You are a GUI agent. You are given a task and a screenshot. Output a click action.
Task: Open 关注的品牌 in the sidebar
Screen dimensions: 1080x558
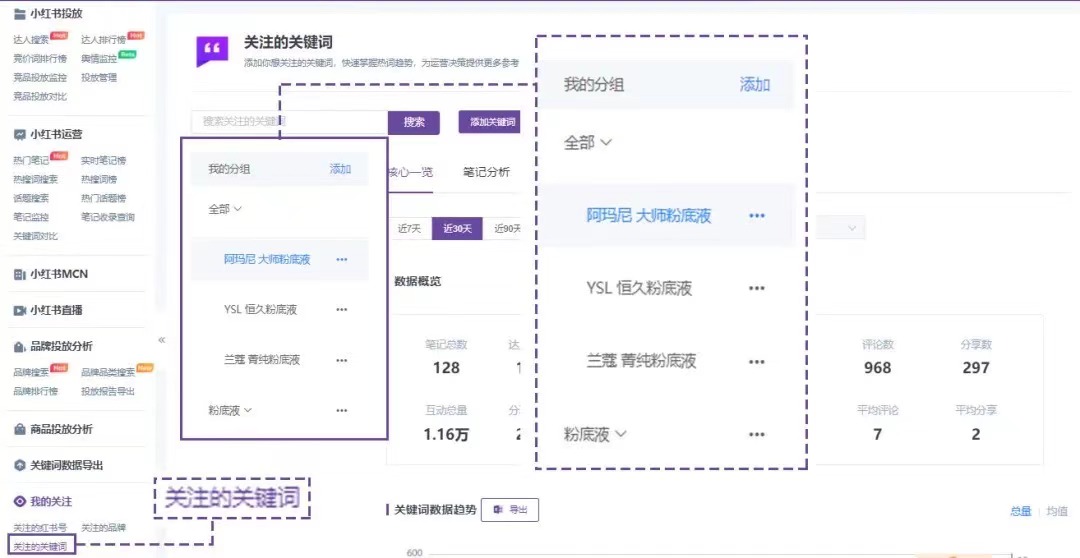(x=103, y=528)
